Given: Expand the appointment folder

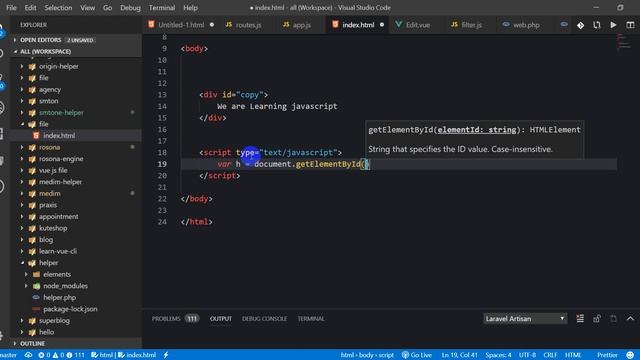Looking at the screenshot, I should [58, 216].
